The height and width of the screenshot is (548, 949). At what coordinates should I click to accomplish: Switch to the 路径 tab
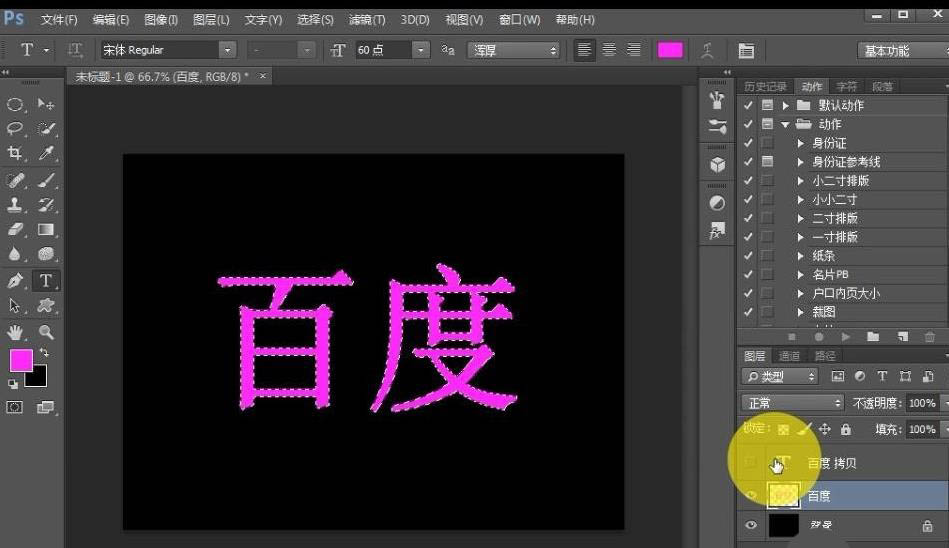(x=825, y=356)
